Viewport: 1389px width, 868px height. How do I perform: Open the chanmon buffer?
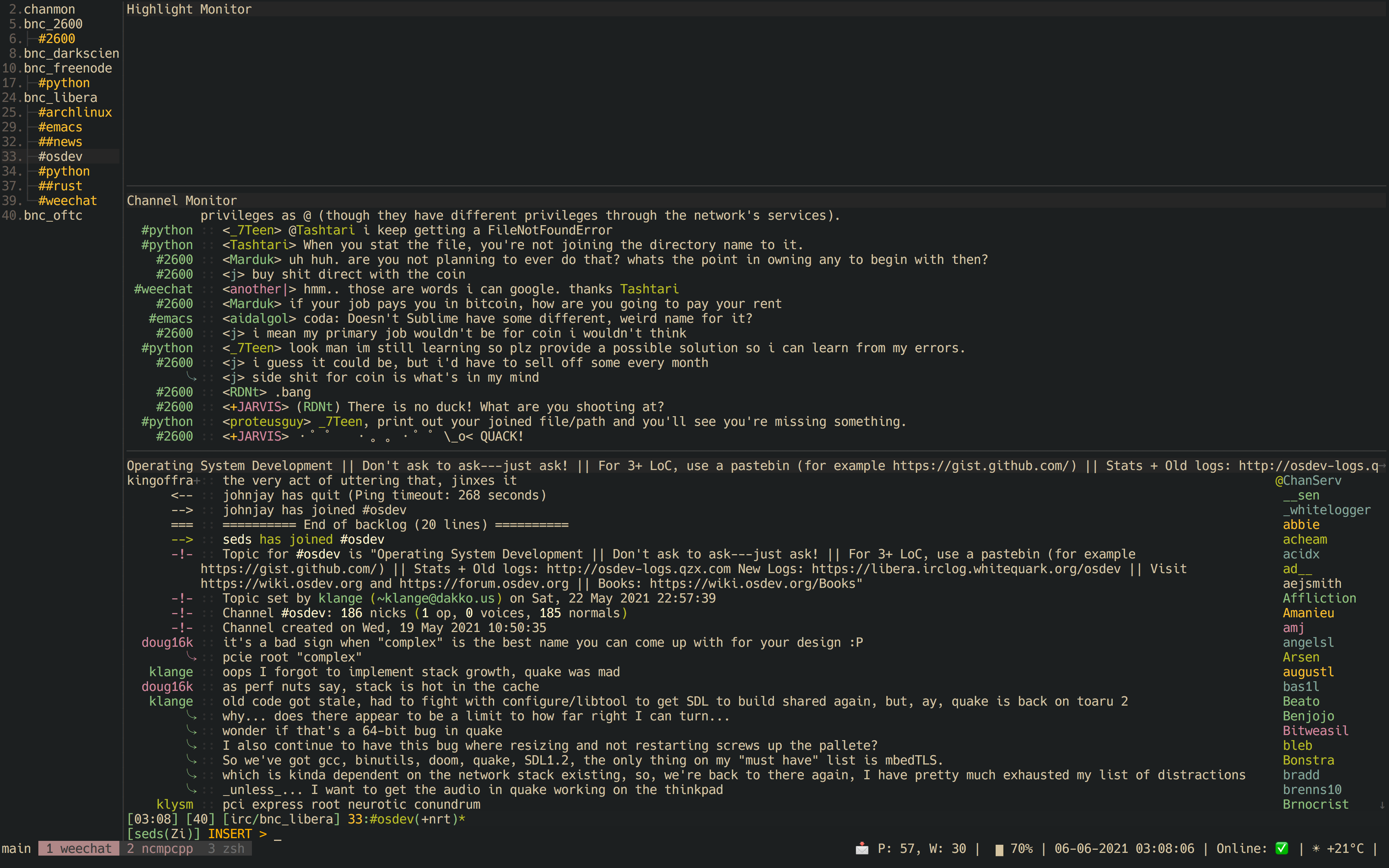click(x=49, y=9)
